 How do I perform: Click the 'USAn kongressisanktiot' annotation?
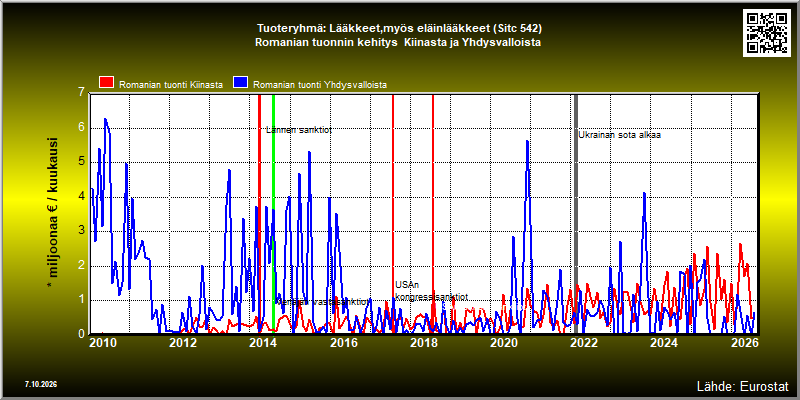431,291
